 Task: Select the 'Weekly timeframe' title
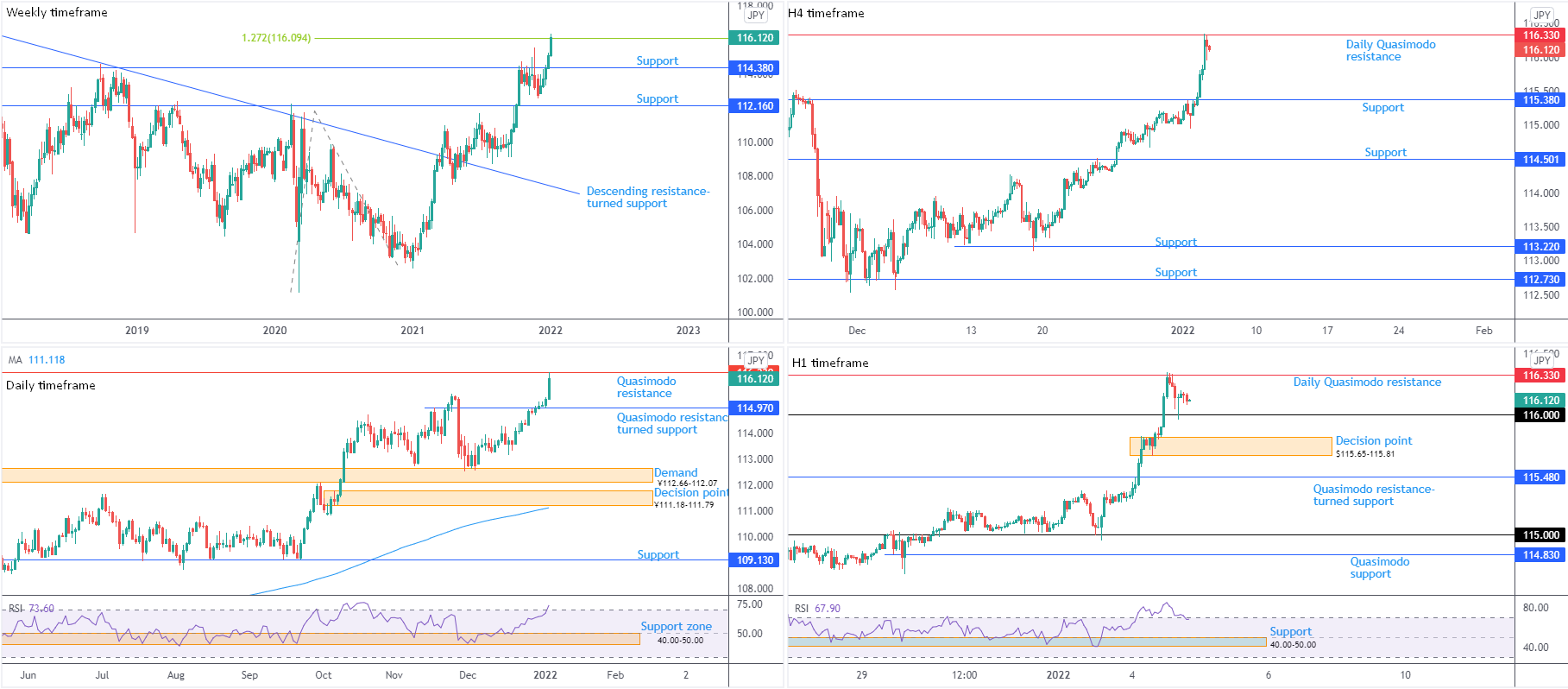(x=57, y=12)
